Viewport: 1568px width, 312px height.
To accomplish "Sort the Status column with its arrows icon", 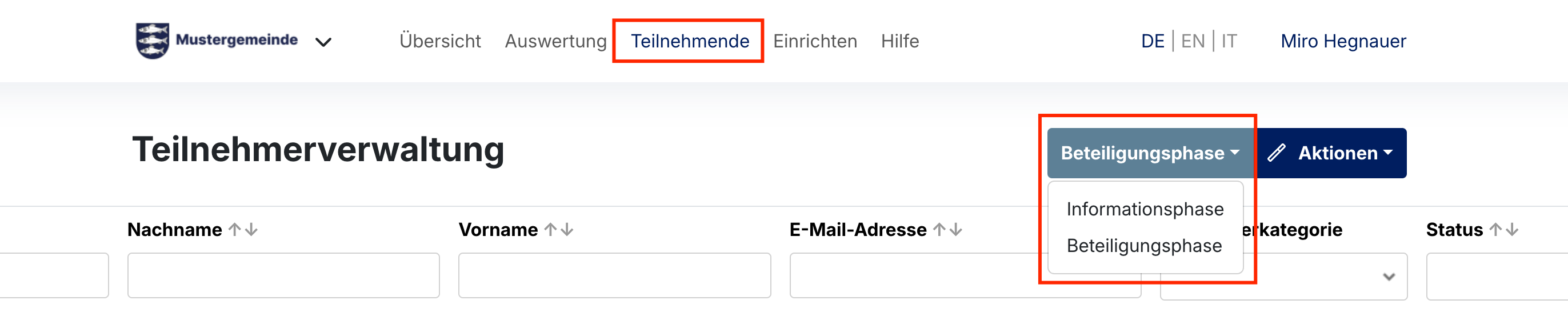I will coord(1503,230).
